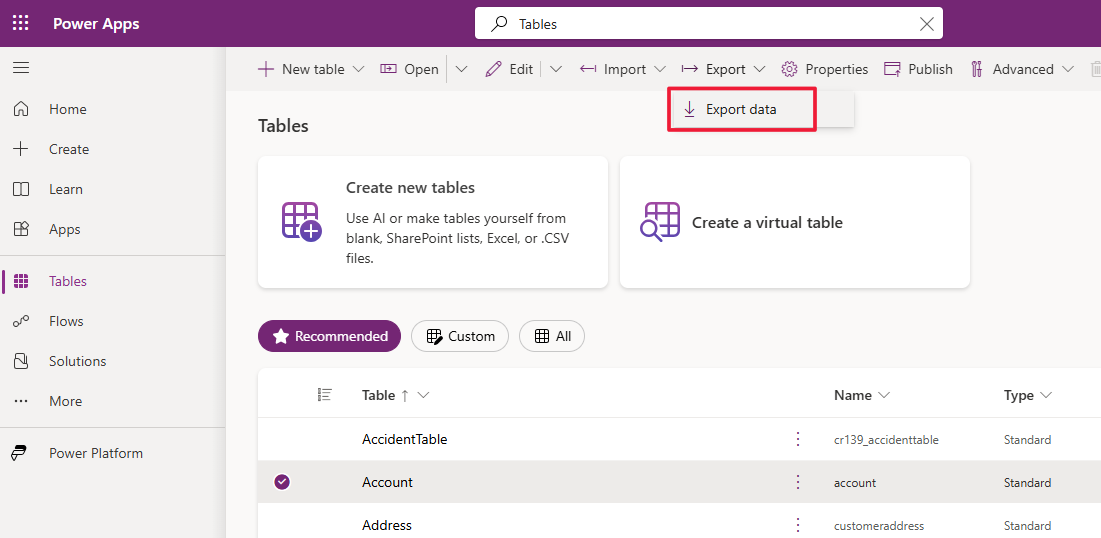Image resolution: width=1101 pixels, height=538 pixels.
Task: Open Power Platform from the sidebar
Action: tap(95, 453)
